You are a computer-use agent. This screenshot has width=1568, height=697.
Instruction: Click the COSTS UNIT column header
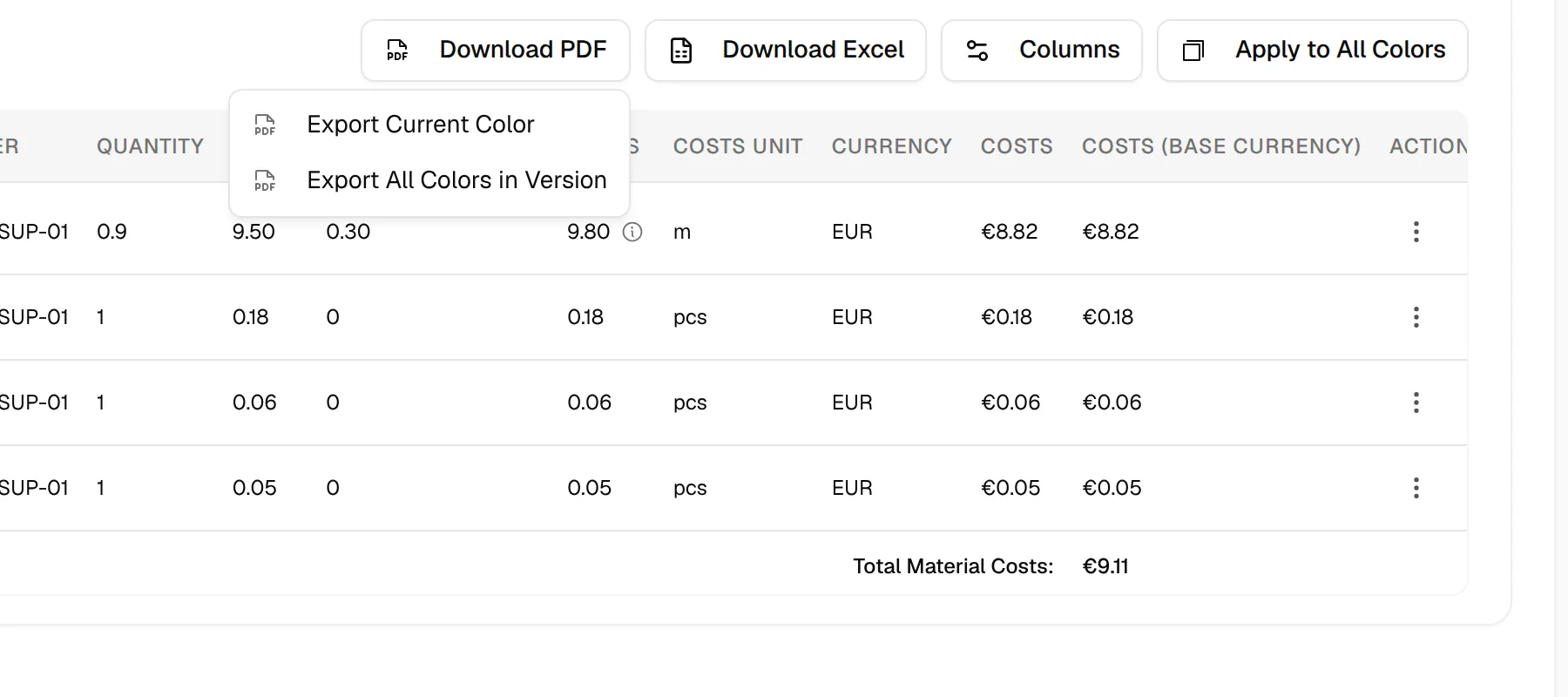coord(738,146)
